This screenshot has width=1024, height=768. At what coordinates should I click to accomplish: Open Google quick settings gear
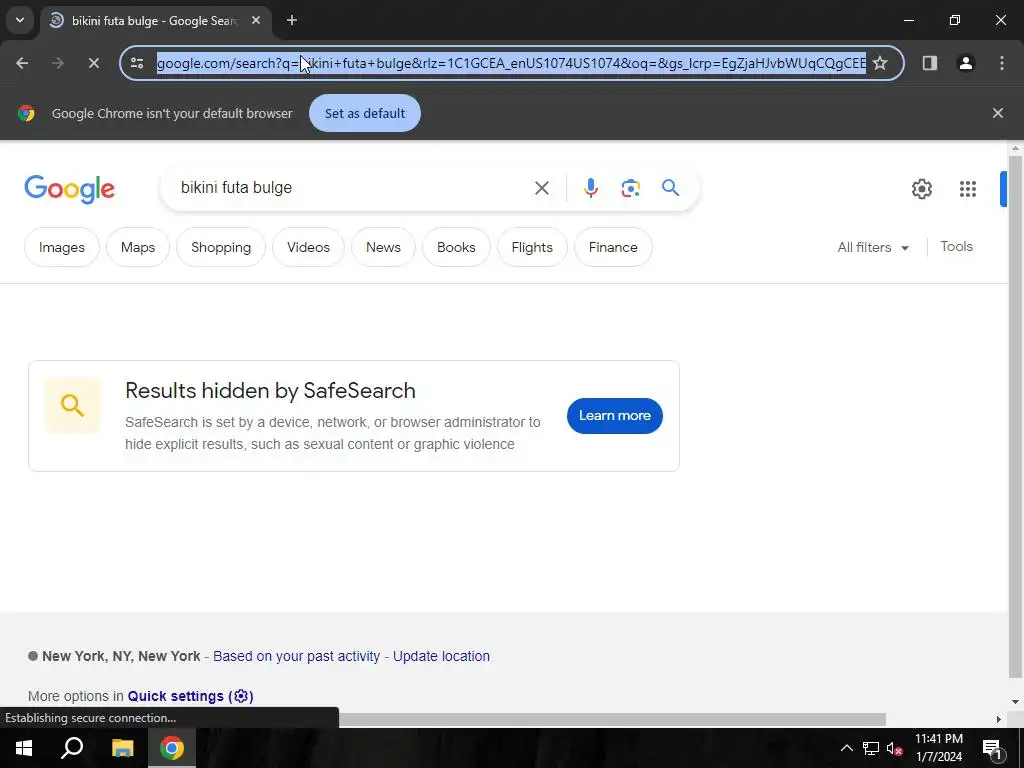[921, 189]
